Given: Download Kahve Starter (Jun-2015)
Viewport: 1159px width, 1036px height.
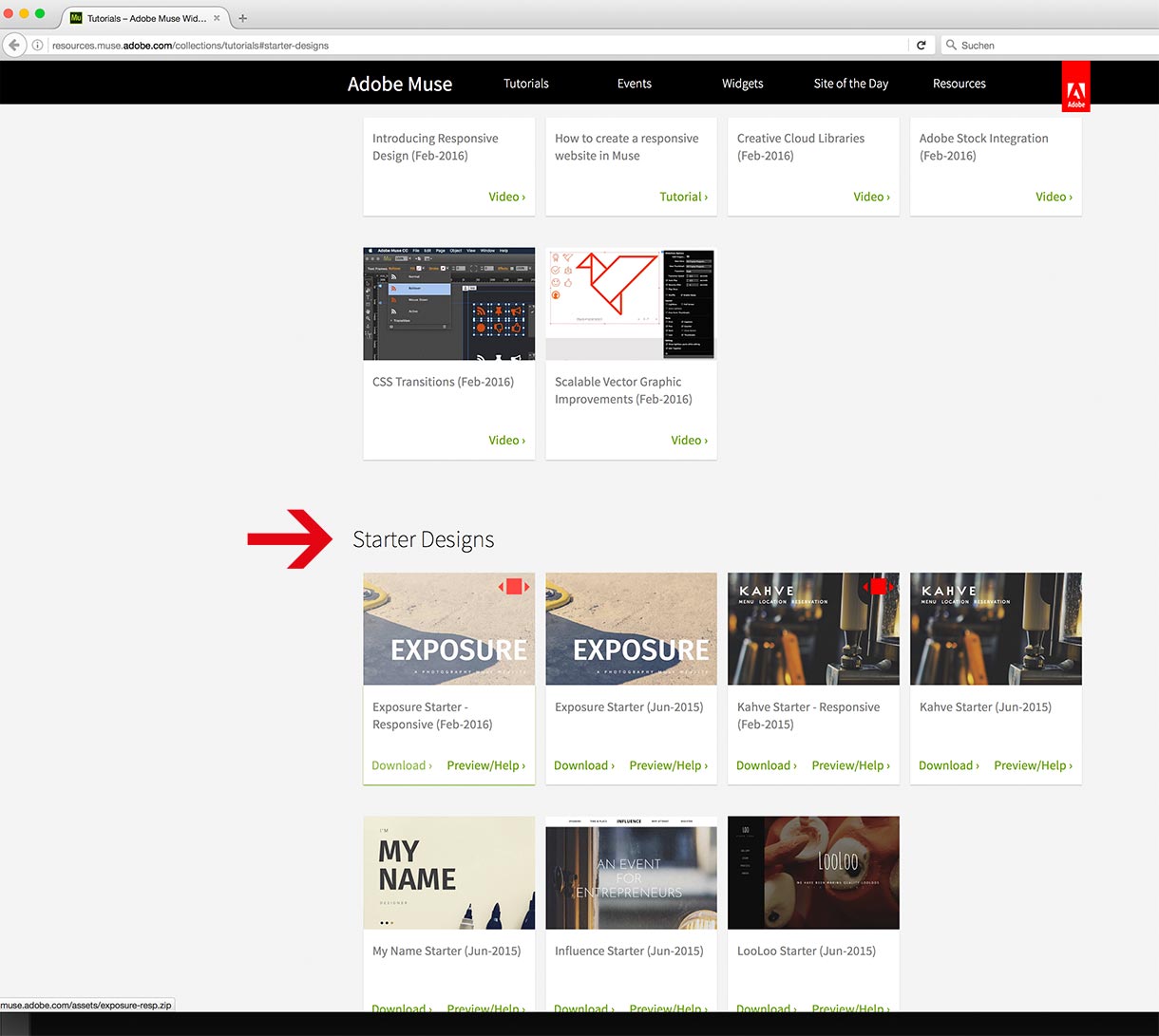Looking at the screenshot, I should 949,765.
